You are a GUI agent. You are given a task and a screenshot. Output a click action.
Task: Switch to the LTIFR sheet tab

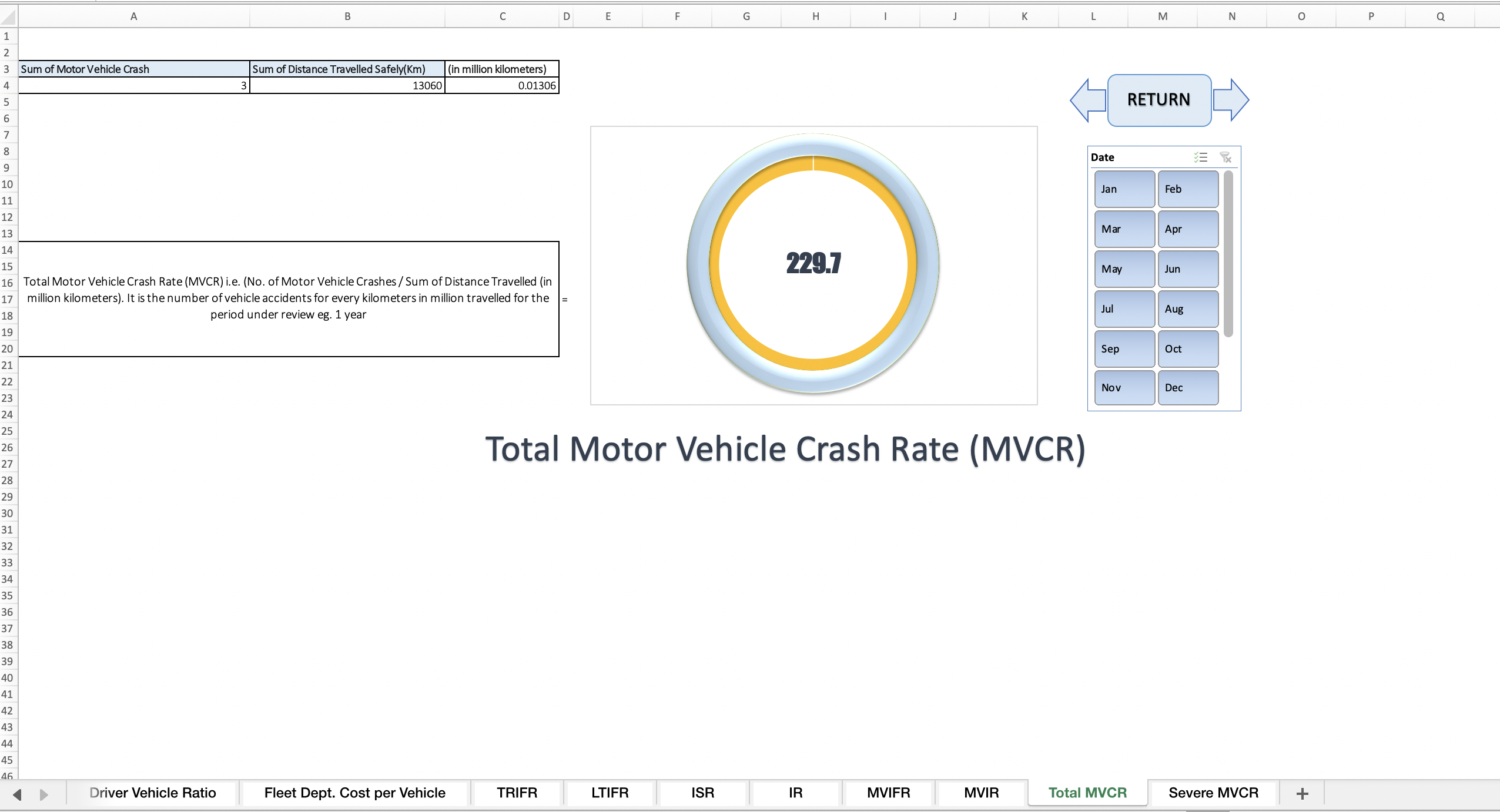[610, 793]
